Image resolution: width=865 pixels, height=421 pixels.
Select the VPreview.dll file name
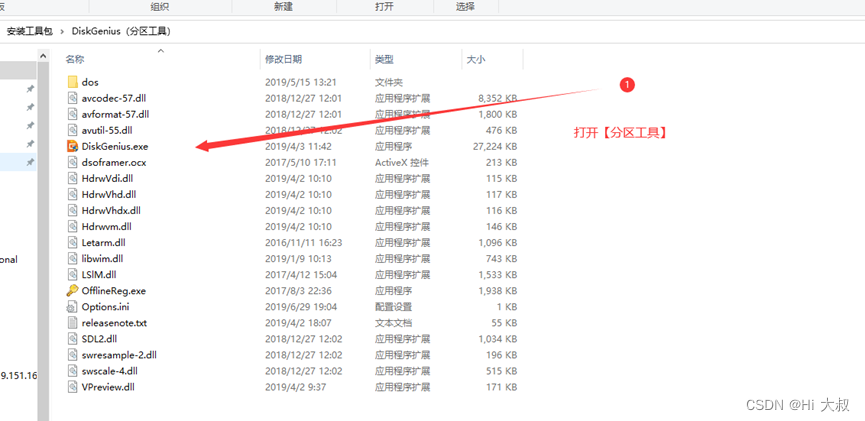[108, 386]
